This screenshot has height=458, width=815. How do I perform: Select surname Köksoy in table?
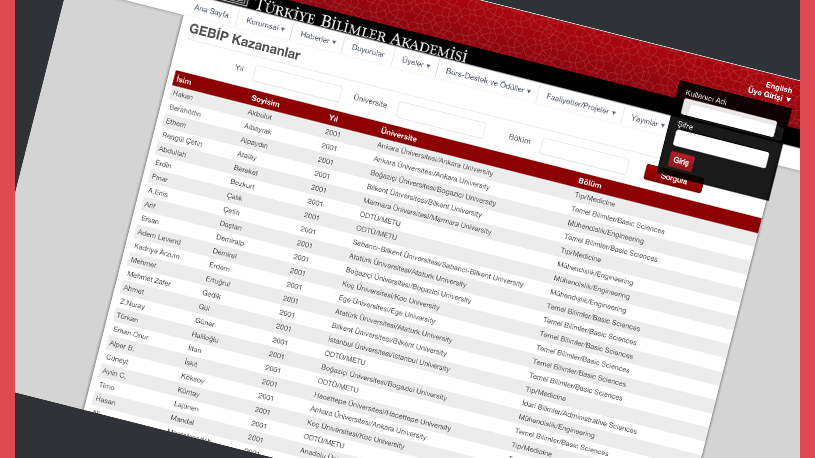[x=193, y=378]
